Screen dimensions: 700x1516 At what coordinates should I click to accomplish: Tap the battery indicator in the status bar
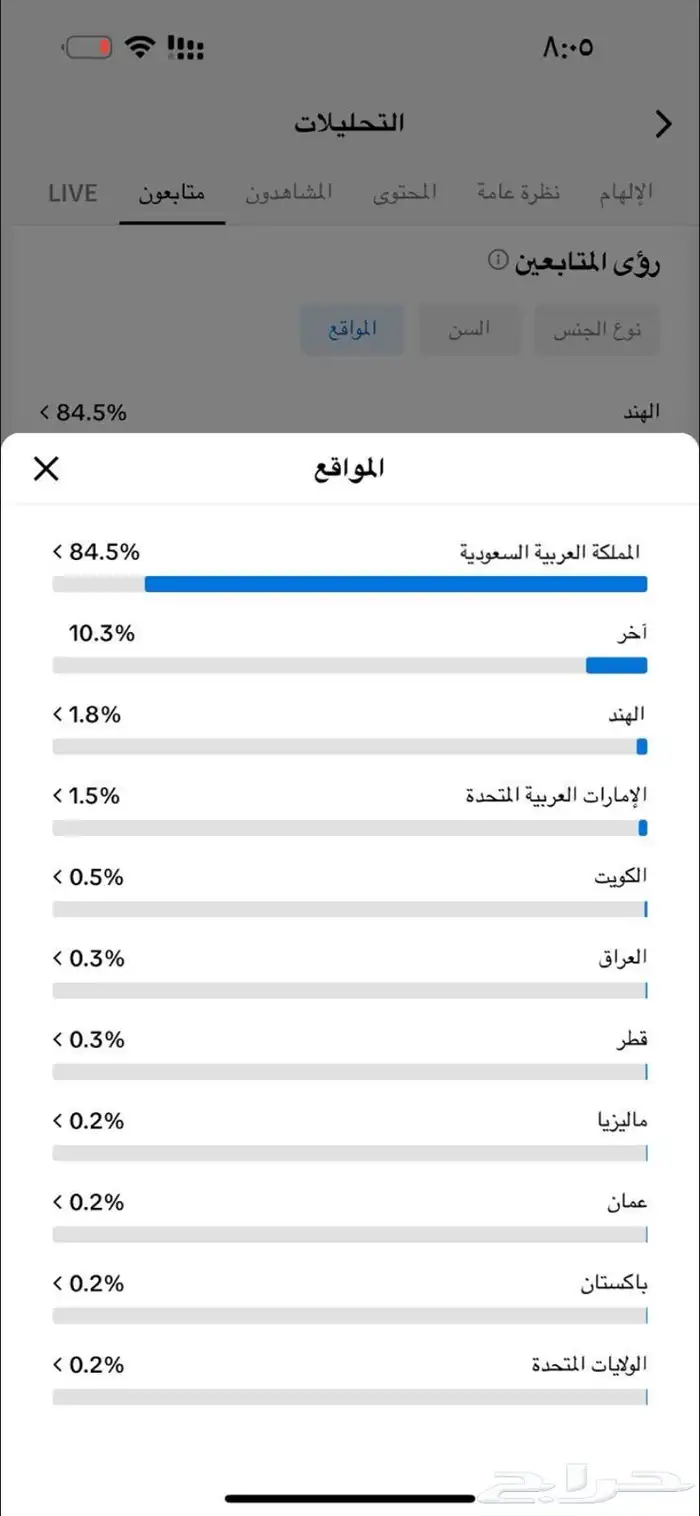86,46
